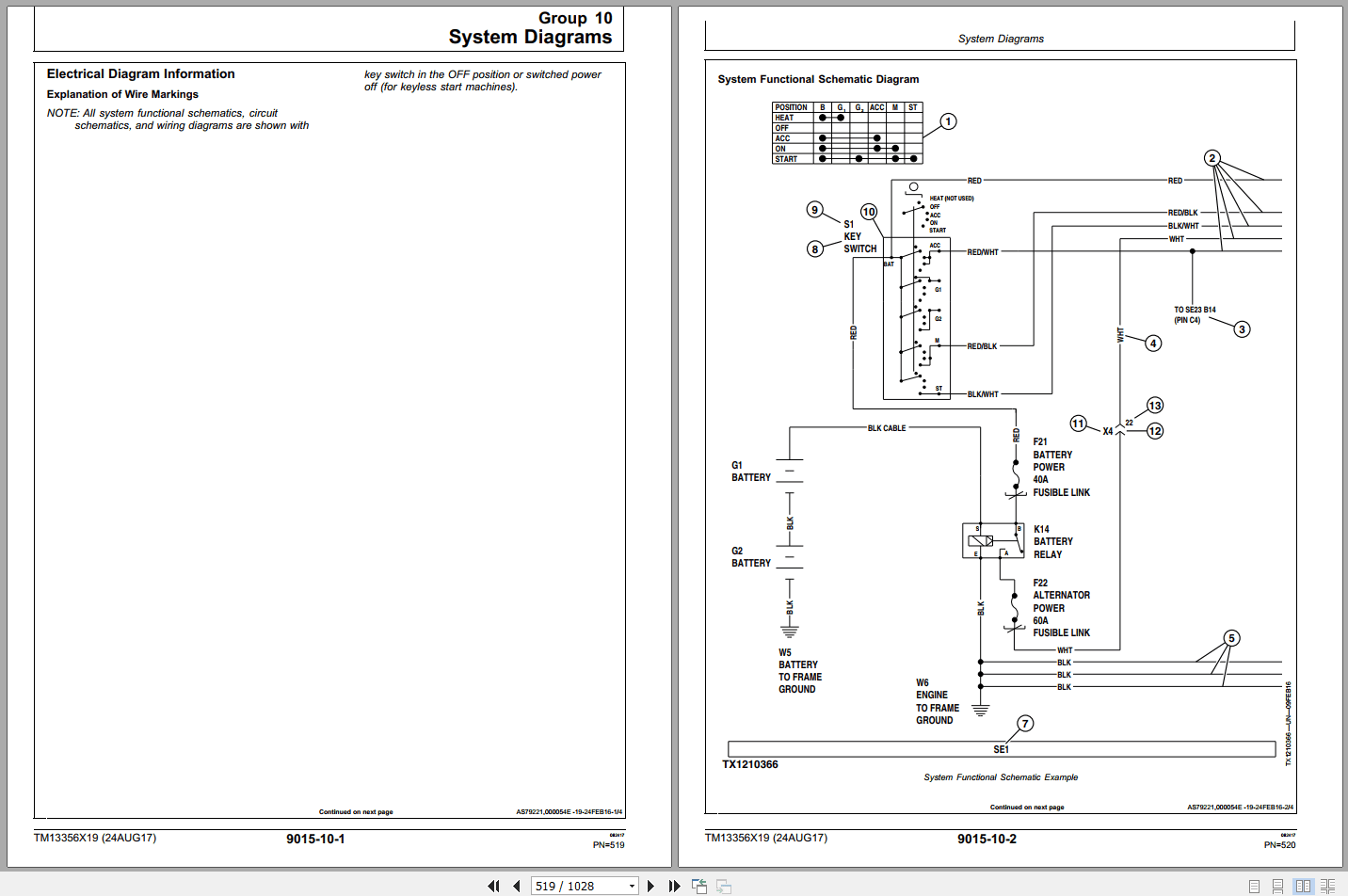Click 'Electrical Diagram Information' heading
The image size is (1348, 896).
(x=141, y=73)
